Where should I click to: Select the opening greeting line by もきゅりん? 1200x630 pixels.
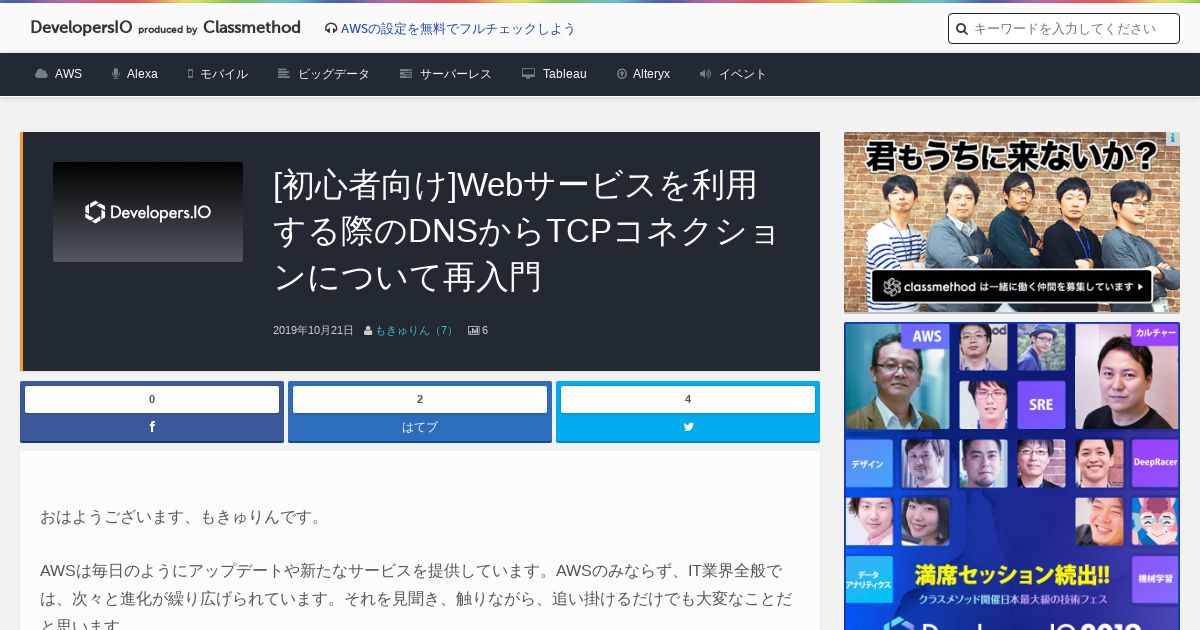pos(184,517)
